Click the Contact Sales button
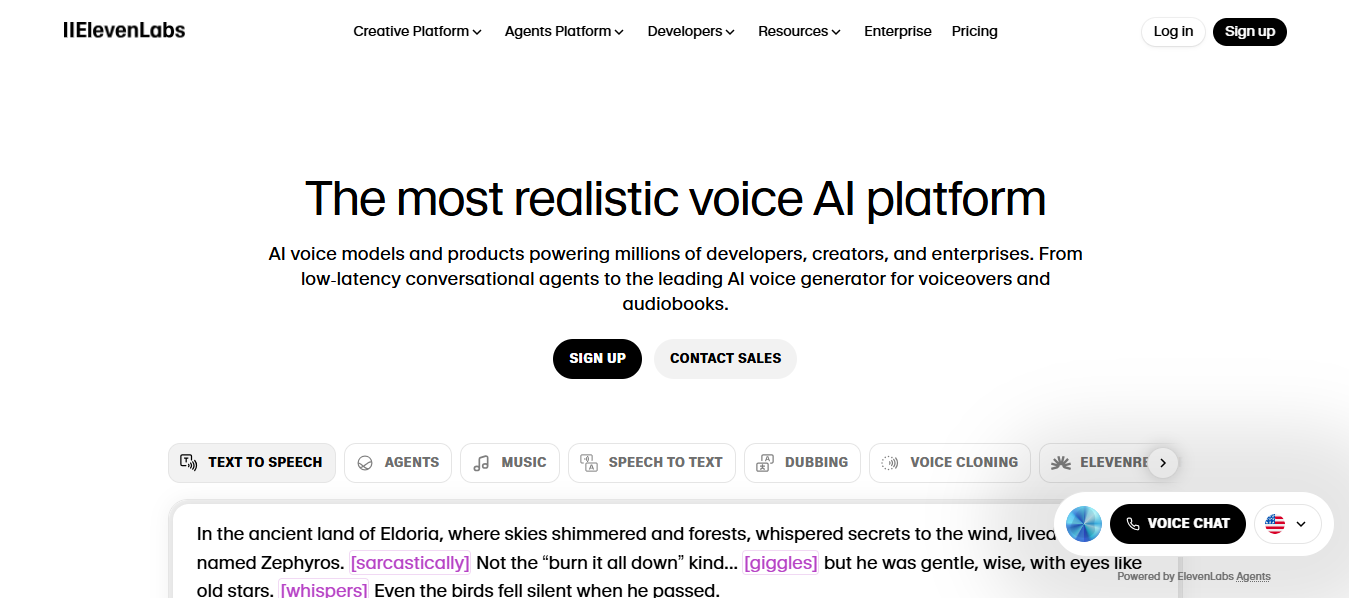 click(725, 358)
